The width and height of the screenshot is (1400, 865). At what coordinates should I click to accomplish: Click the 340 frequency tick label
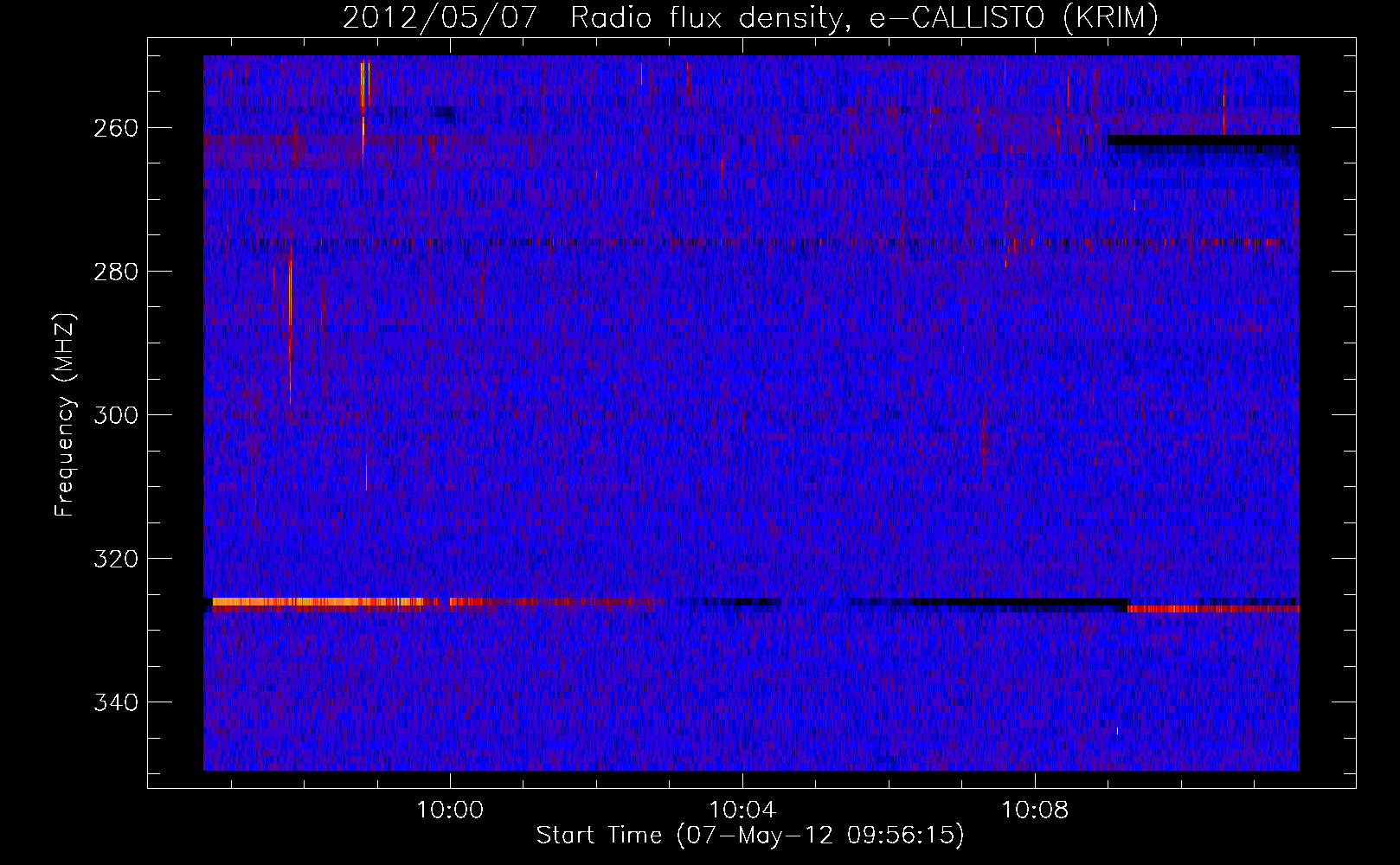pos(116,702)
